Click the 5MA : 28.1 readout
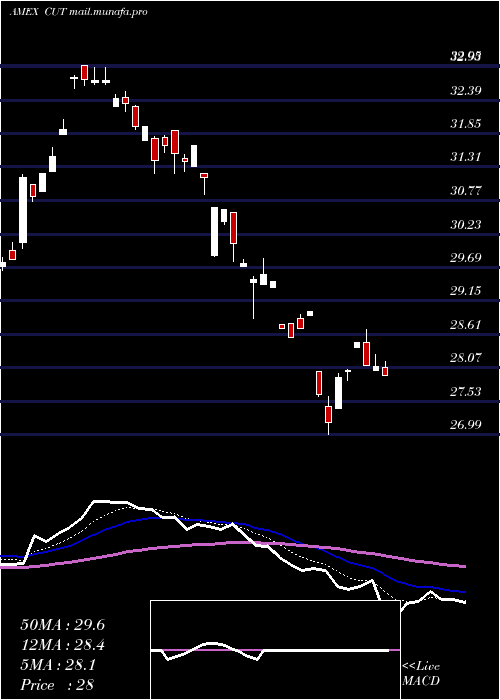 58,665
